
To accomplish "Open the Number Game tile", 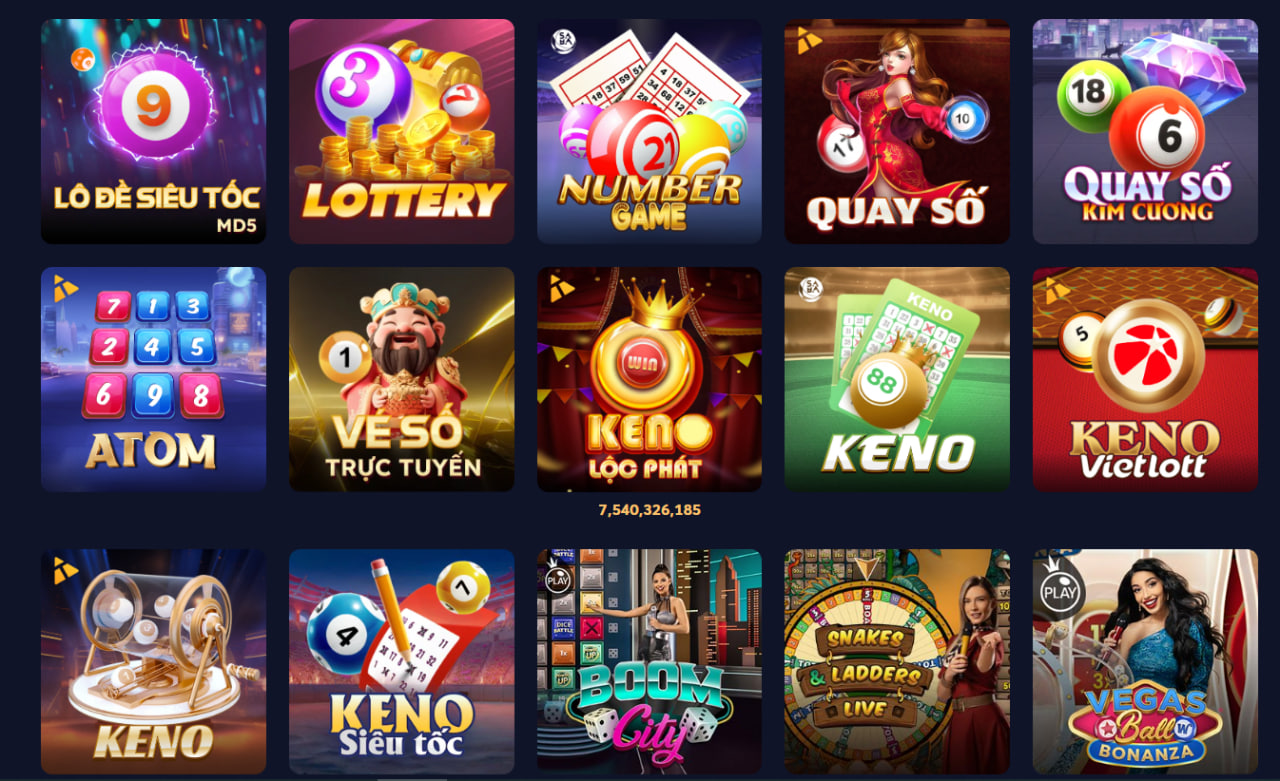I will [649, 131].
